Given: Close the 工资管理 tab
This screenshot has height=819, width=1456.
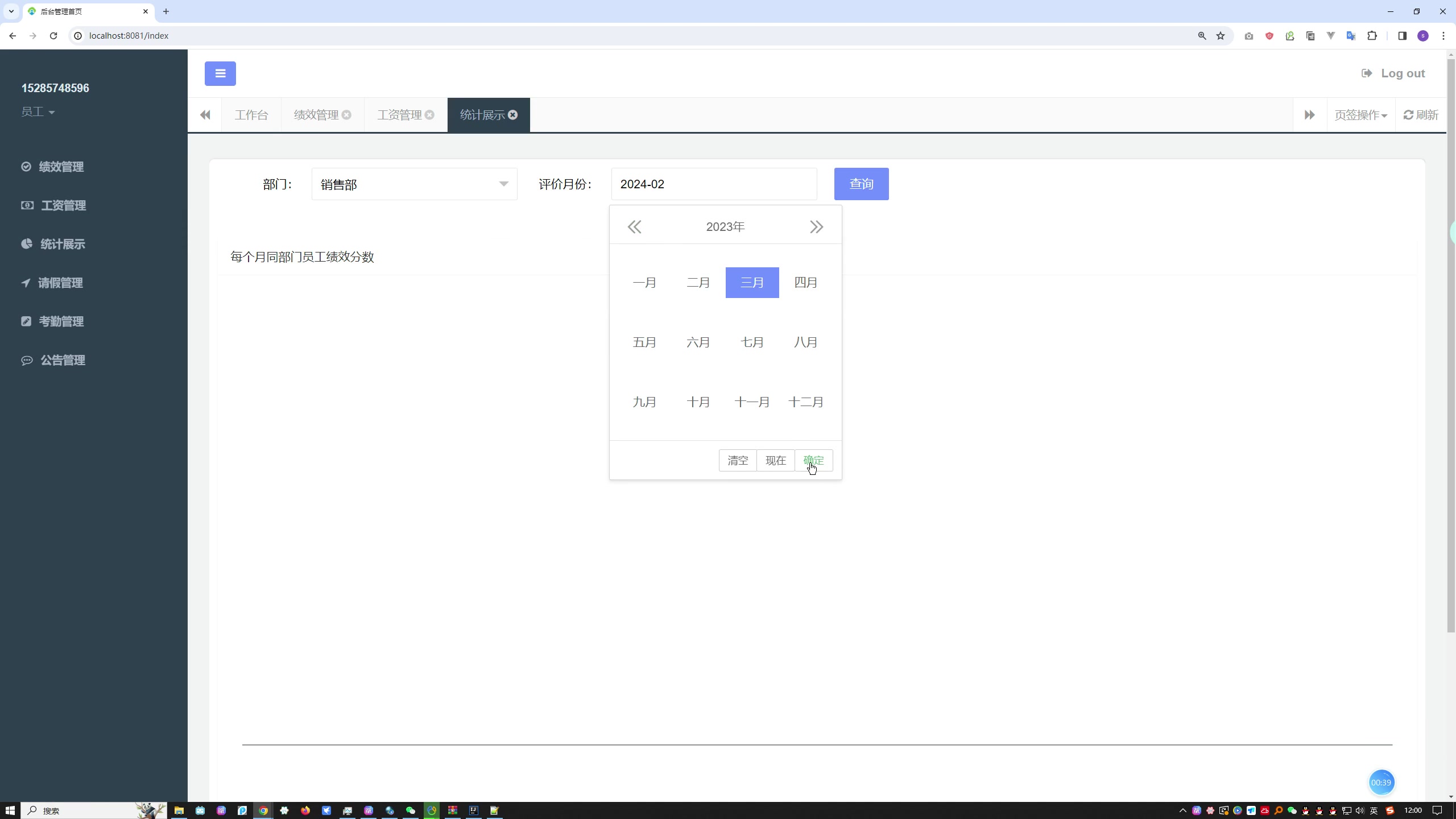Looking at the screenshot, I should (x=429, y=115).
